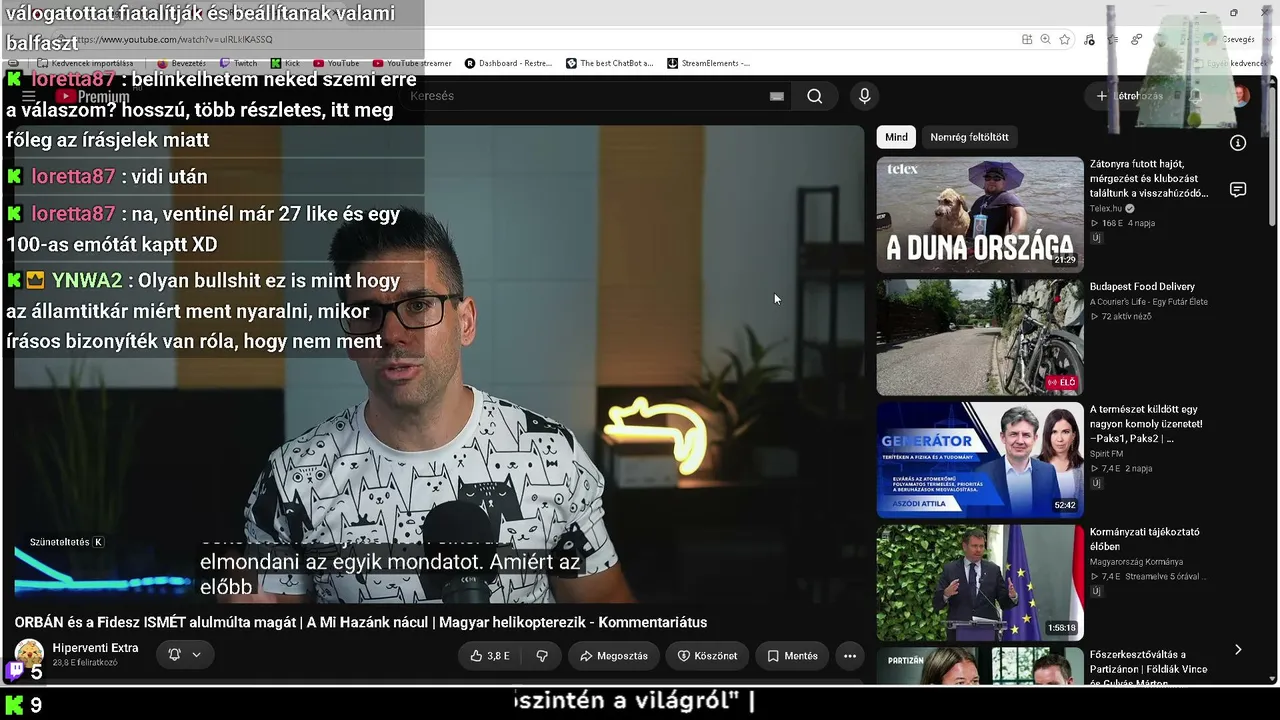
Task: Open the YouTube account avatar menu
Action: pos(1240,96)
